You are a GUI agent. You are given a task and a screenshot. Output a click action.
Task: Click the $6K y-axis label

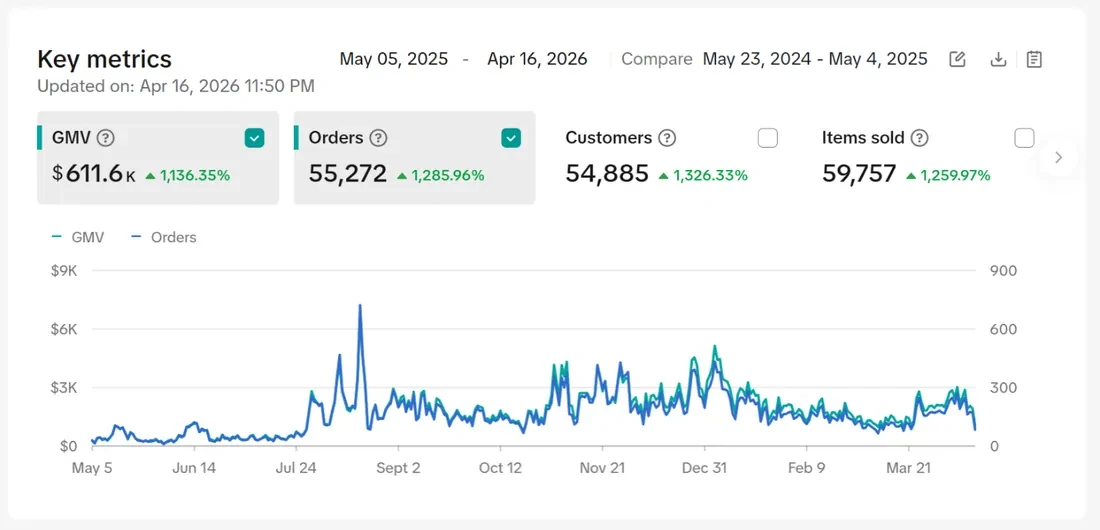point(64,329)
